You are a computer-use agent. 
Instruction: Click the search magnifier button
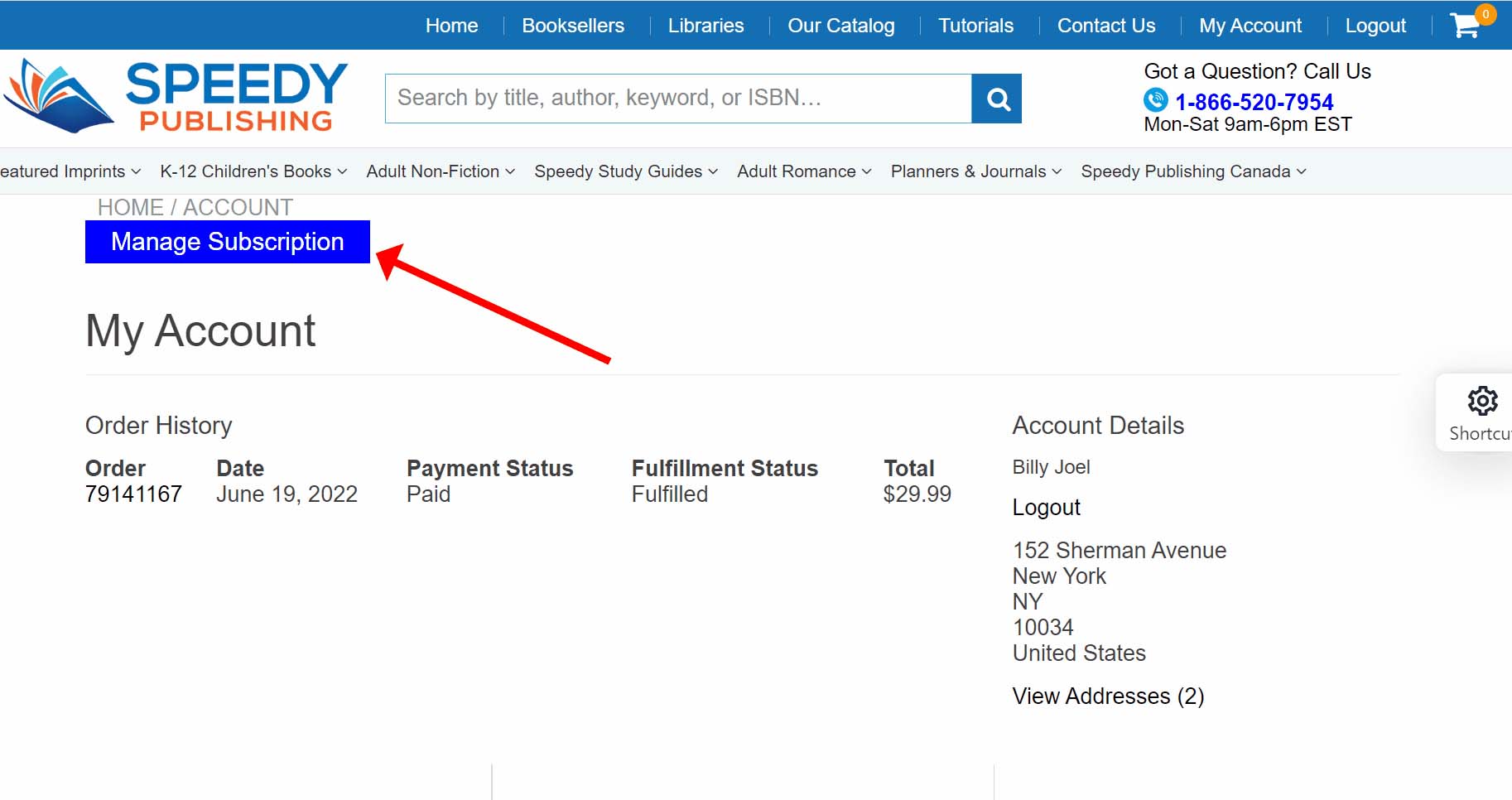997,99
